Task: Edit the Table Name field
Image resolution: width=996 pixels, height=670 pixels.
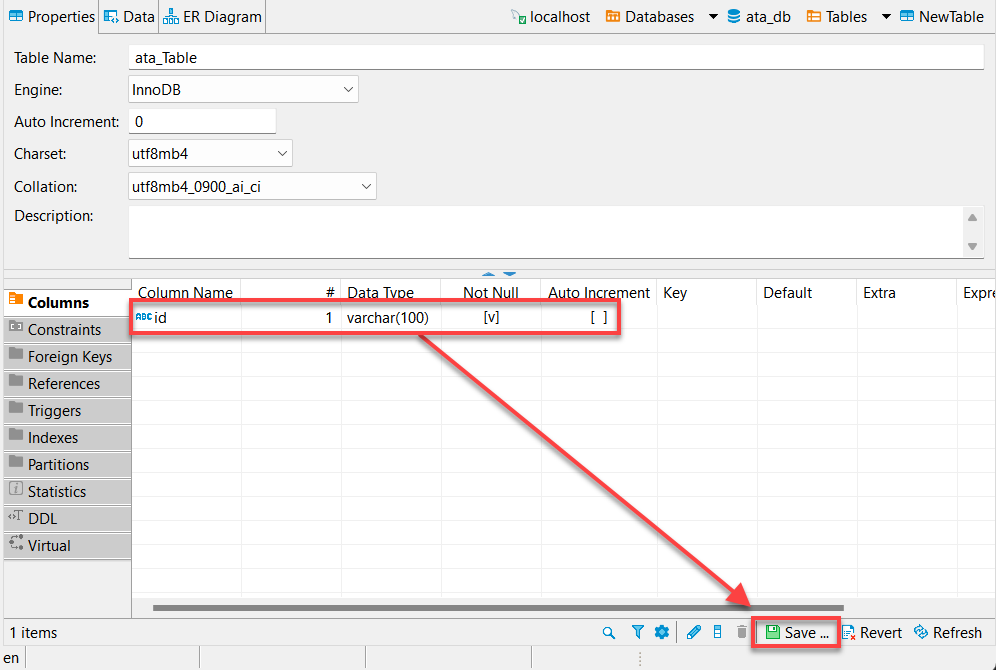Action: click(556, 57)
